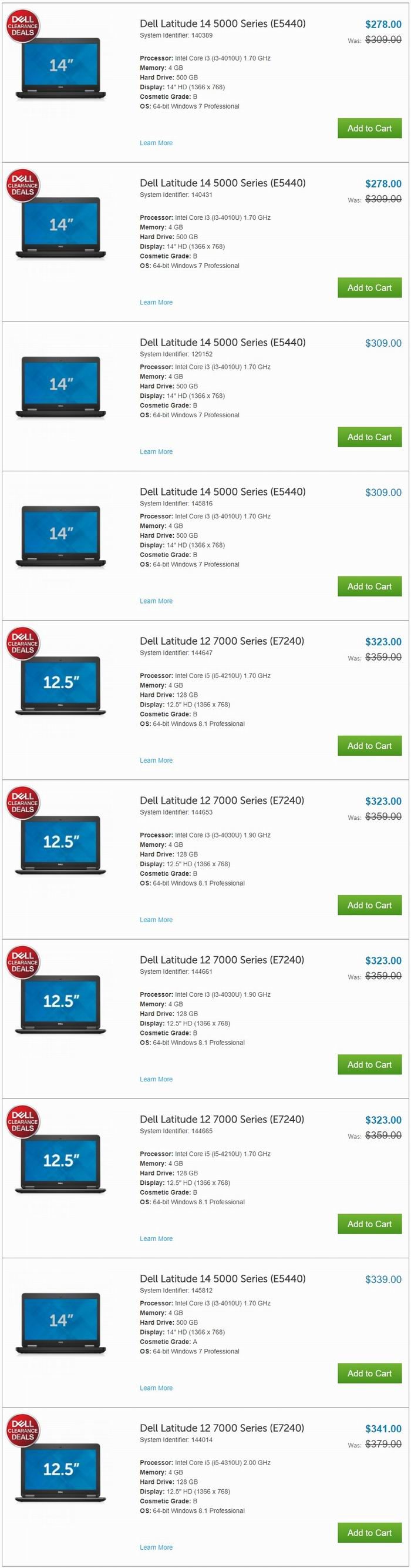Open Learn More for system 144661
The width and height of the screenshot is (411, 1568).
(x=156, y=1079)
